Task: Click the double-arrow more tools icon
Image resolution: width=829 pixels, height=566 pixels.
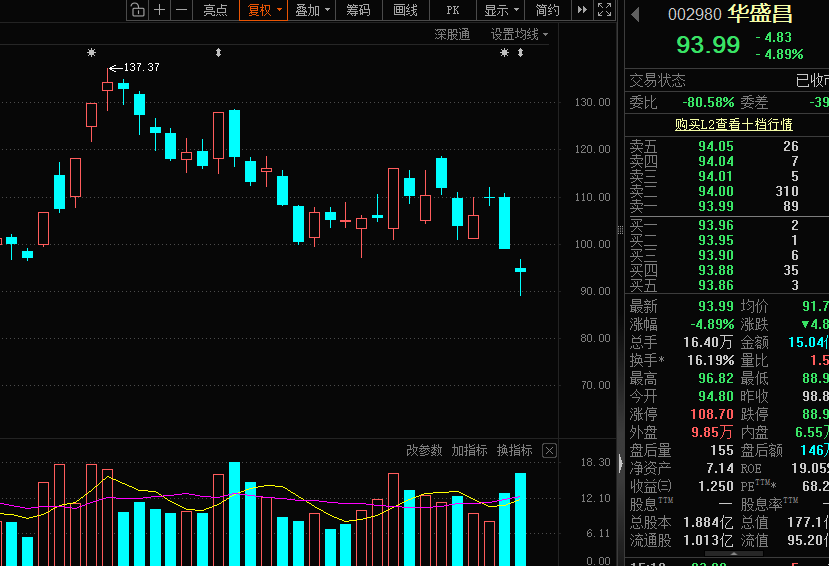Action: click(x=582, y=10)
